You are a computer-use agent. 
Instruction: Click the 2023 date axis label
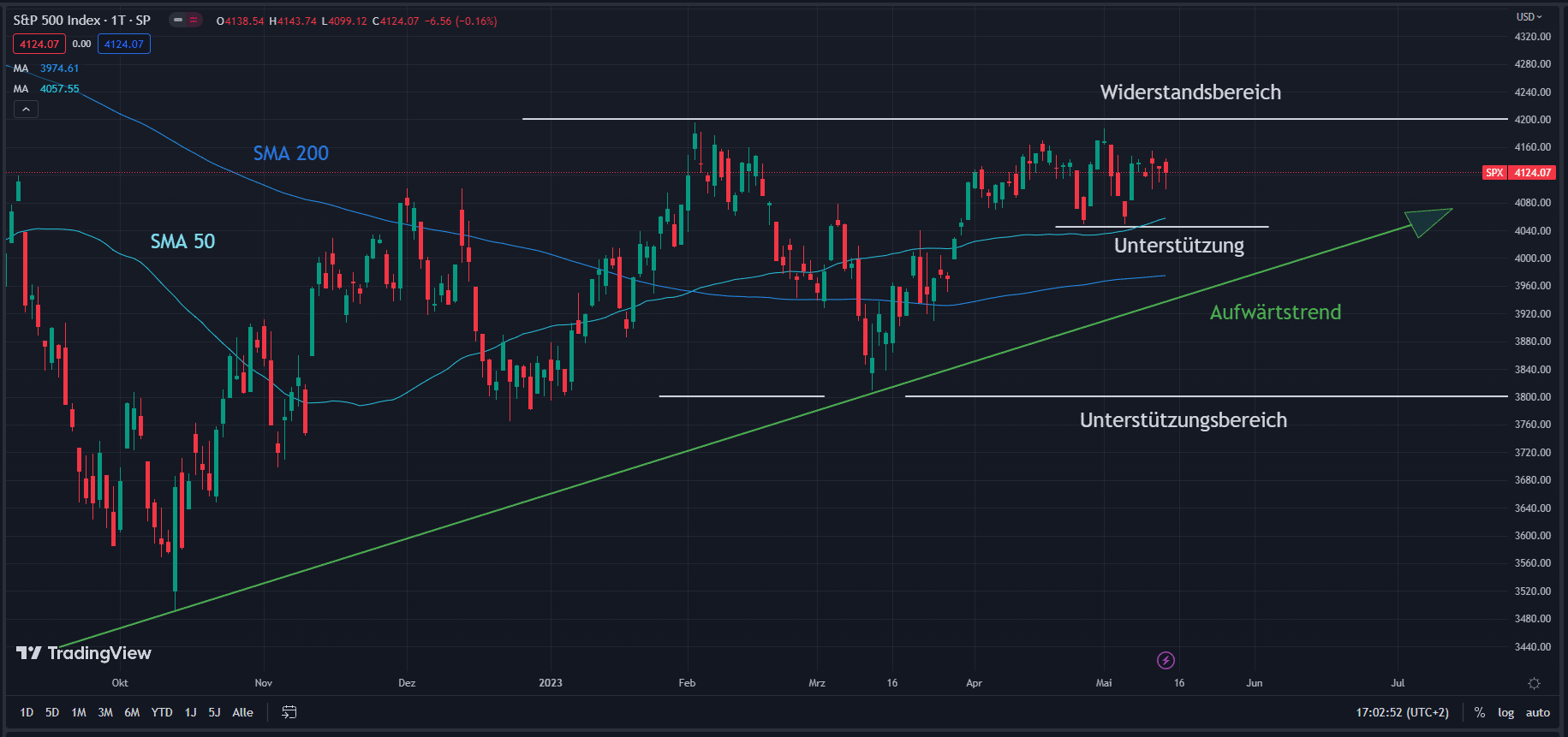click(551, 683)
